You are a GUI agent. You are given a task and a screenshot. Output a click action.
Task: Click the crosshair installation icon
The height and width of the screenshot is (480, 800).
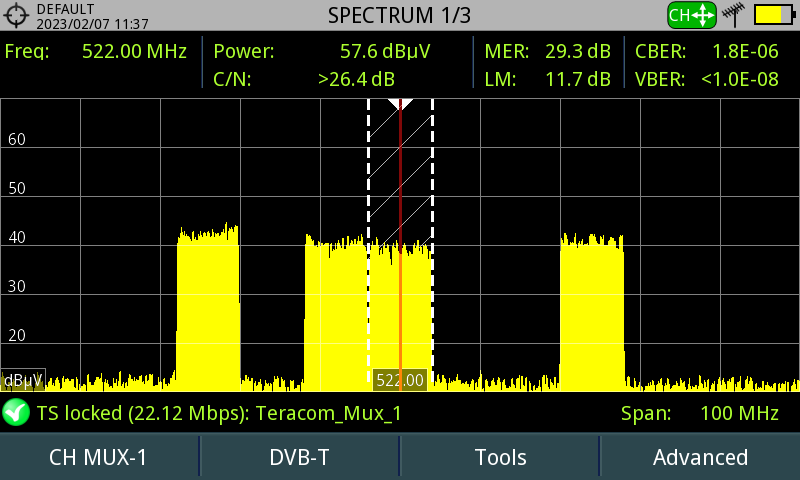[x=16, y=15]
